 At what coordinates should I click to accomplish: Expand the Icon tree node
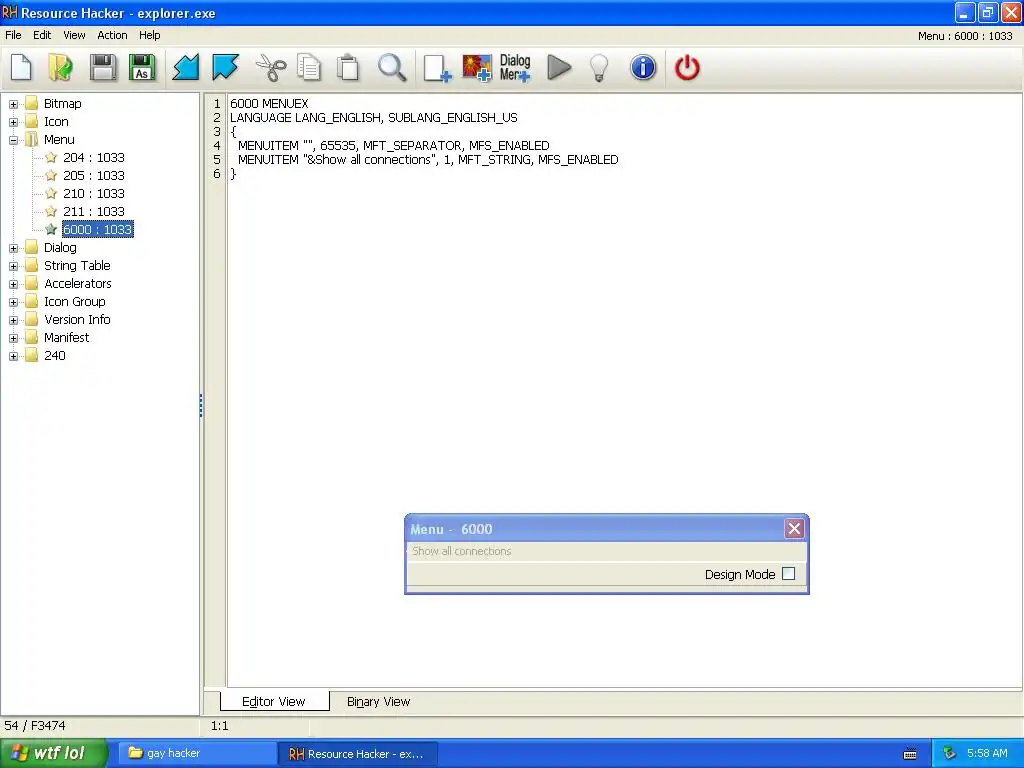(x=13, y=122)
